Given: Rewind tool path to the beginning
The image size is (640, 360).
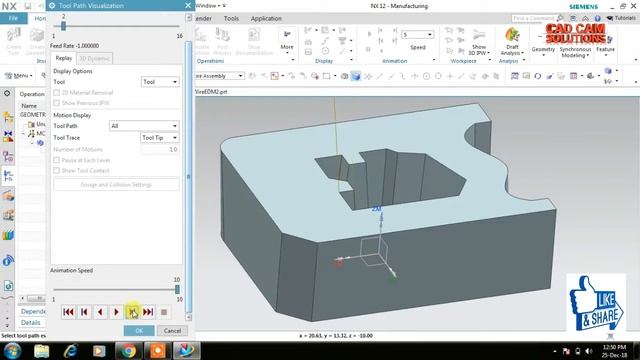Looking at the screenshot, I should [68, 312].
